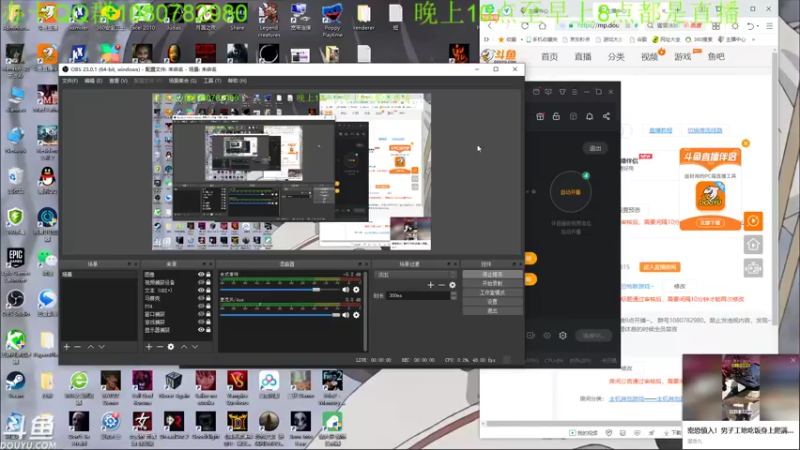Screen dimensions: 800x450
Task: Toggle visibility of 显示器捕获 source
Action: 201,330
